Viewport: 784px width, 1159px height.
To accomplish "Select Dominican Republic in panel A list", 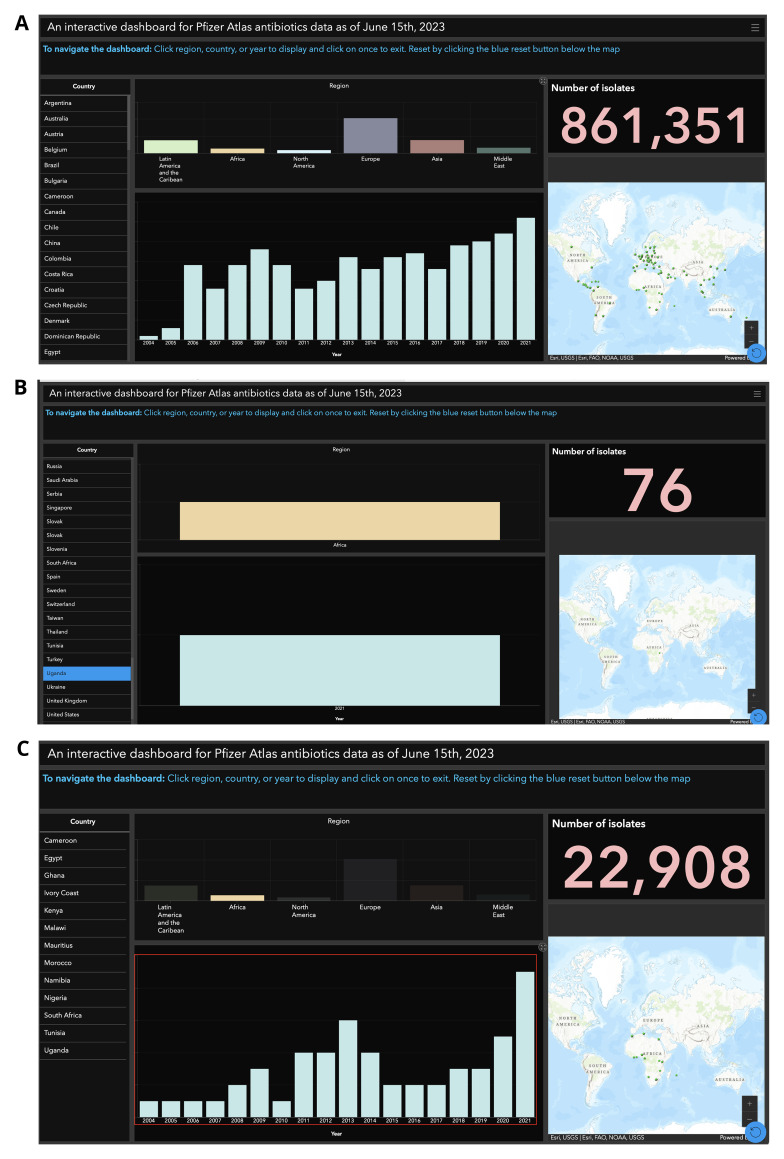I will coord(83,336).
